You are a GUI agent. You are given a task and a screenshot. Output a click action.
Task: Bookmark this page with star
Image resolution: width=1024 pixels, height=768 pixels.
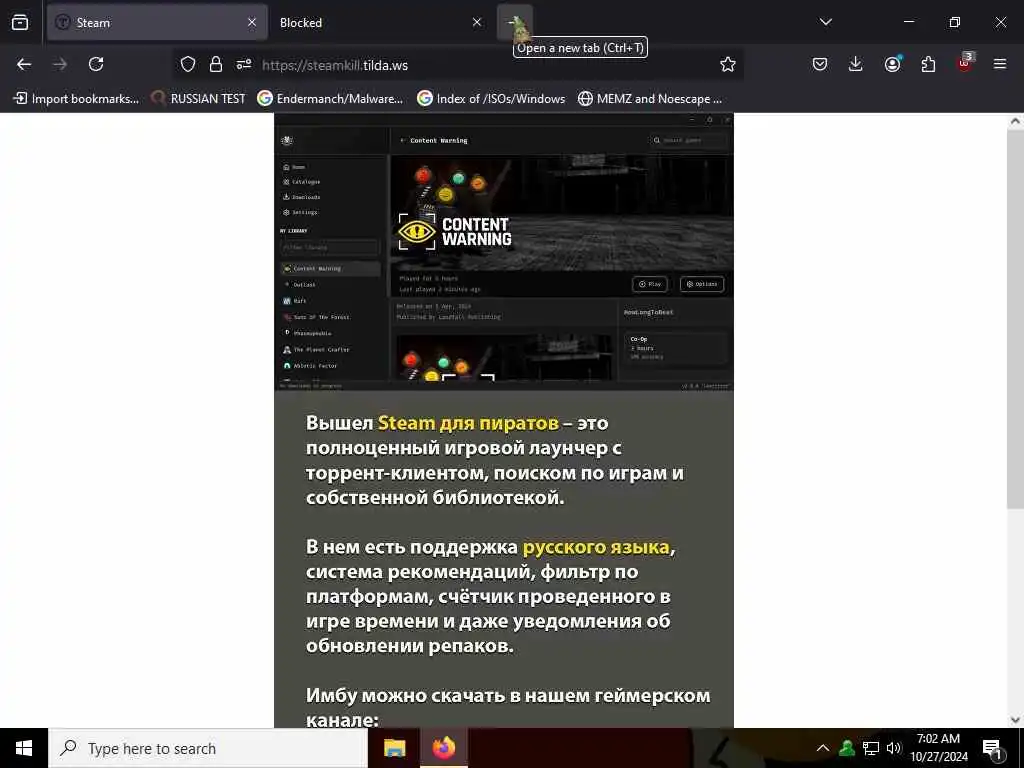coord(728,64)
